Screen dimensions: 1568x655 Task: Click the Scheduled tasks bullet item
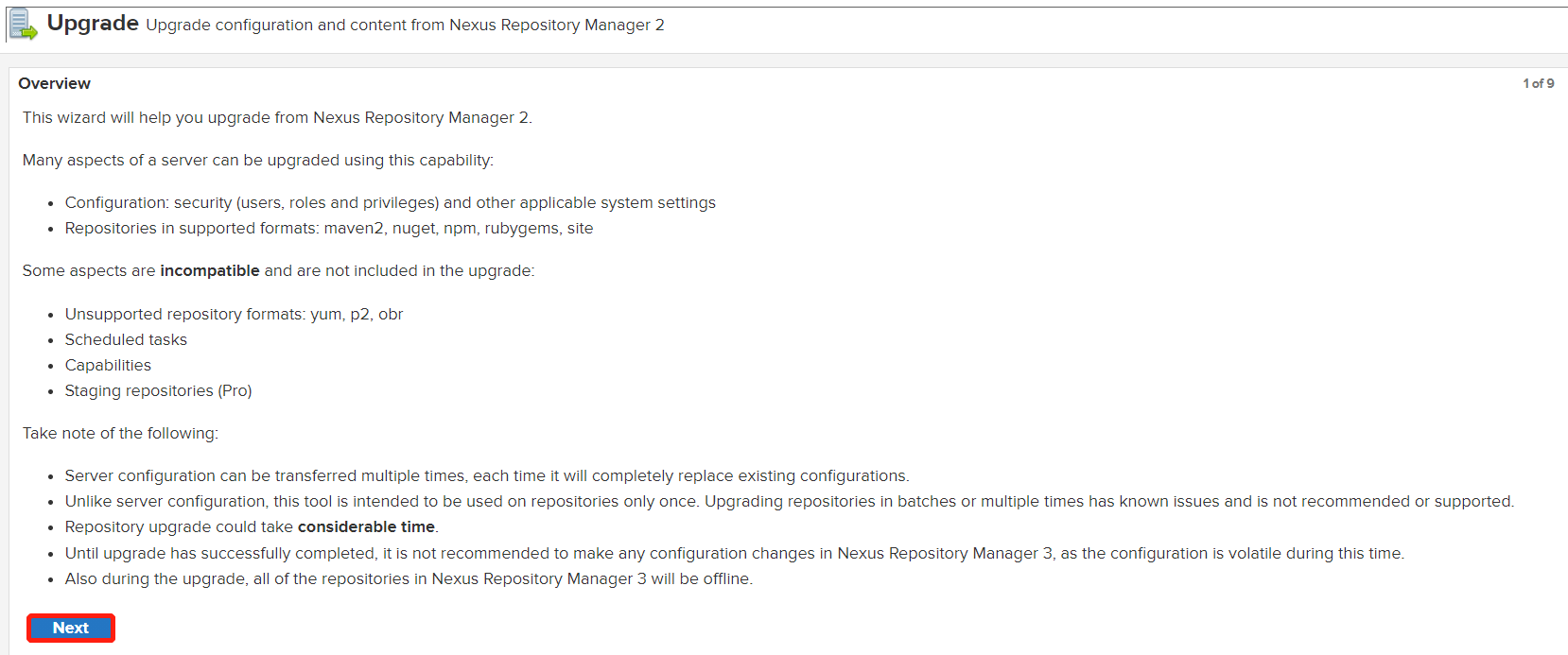pos(126,339)
